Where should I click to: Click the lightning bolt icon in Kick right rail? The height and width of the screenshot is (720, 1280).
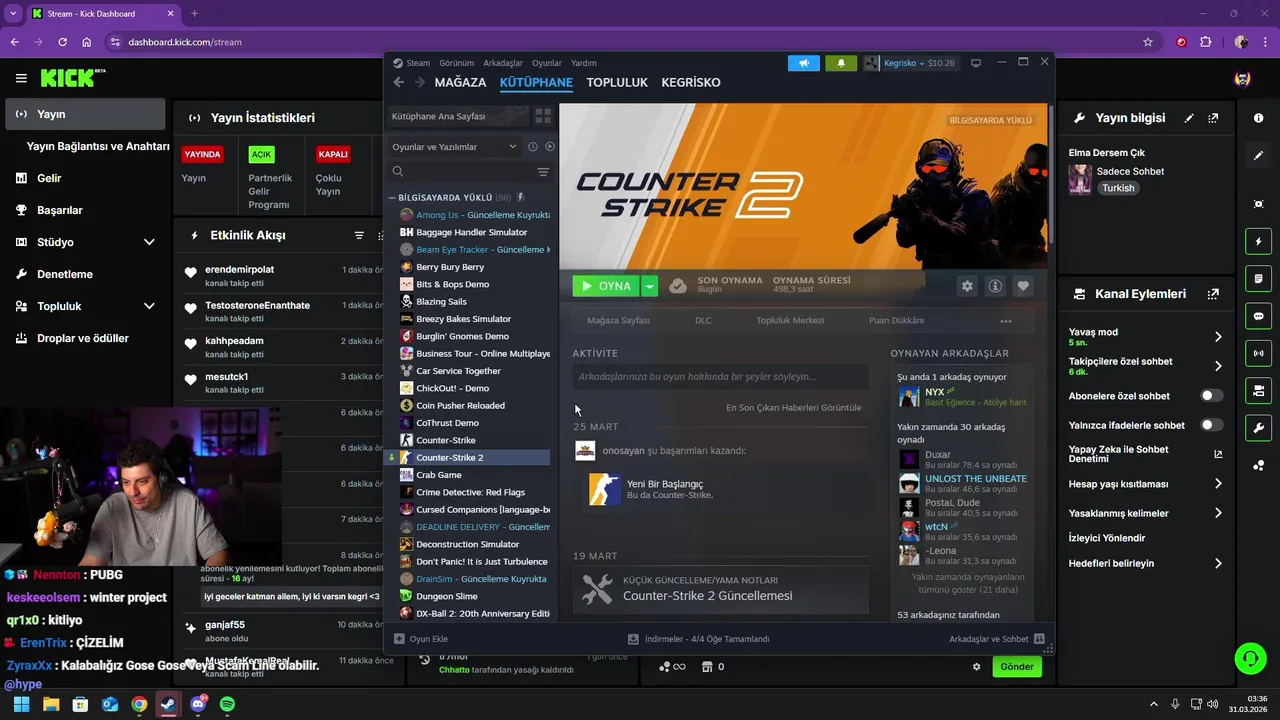pyautogui.click(x=1258, y=241)
